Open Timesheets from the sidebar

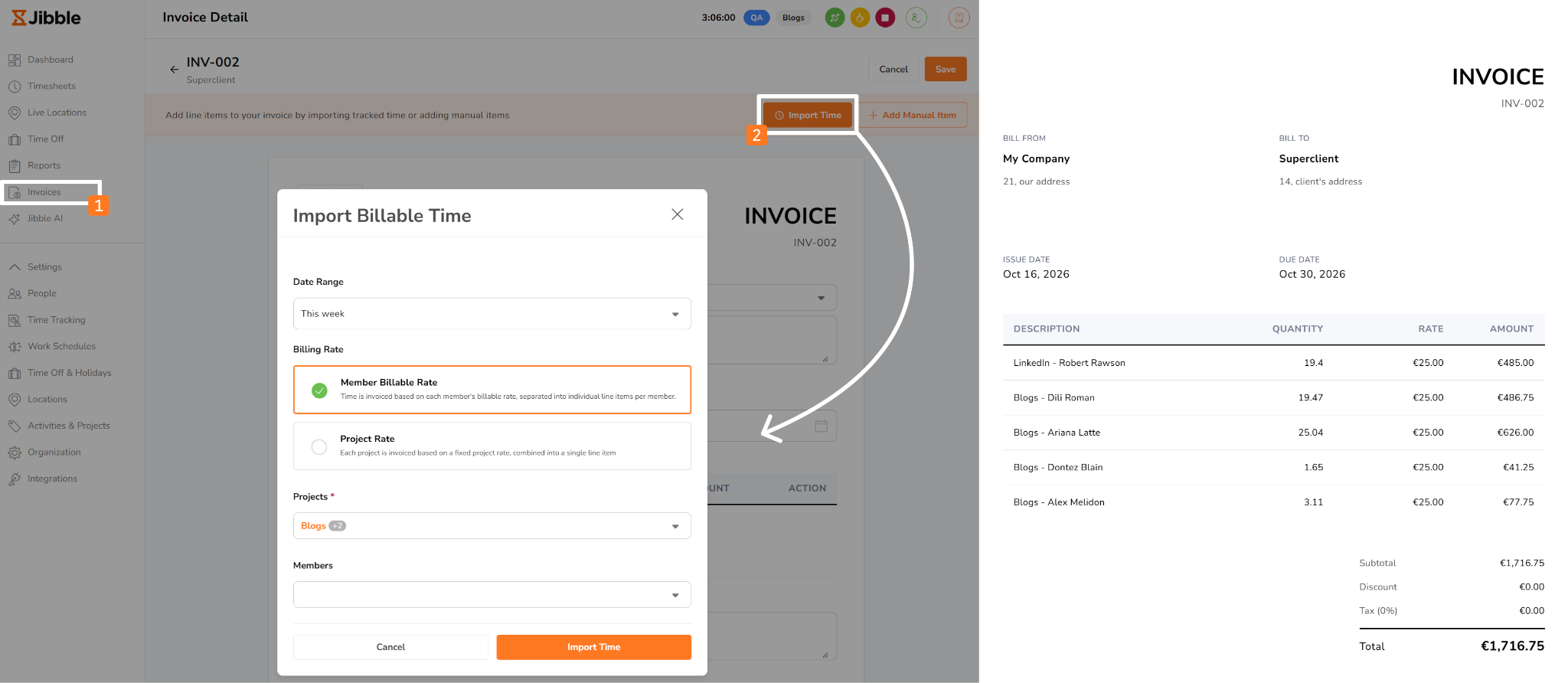[x=51, y=87]
